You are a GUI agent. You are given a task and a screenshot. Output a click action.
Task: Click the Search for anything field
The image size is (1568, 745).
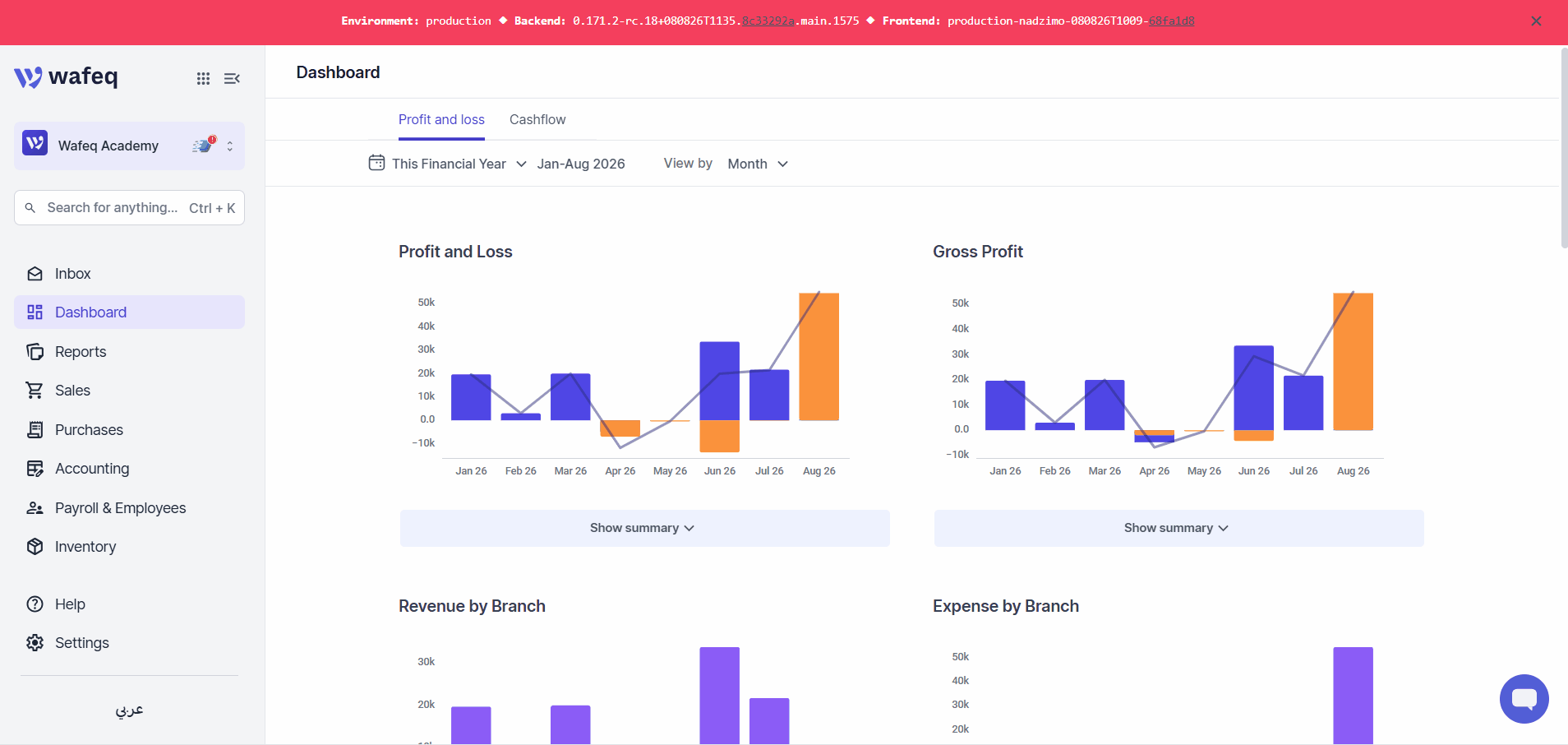point(129,208)
